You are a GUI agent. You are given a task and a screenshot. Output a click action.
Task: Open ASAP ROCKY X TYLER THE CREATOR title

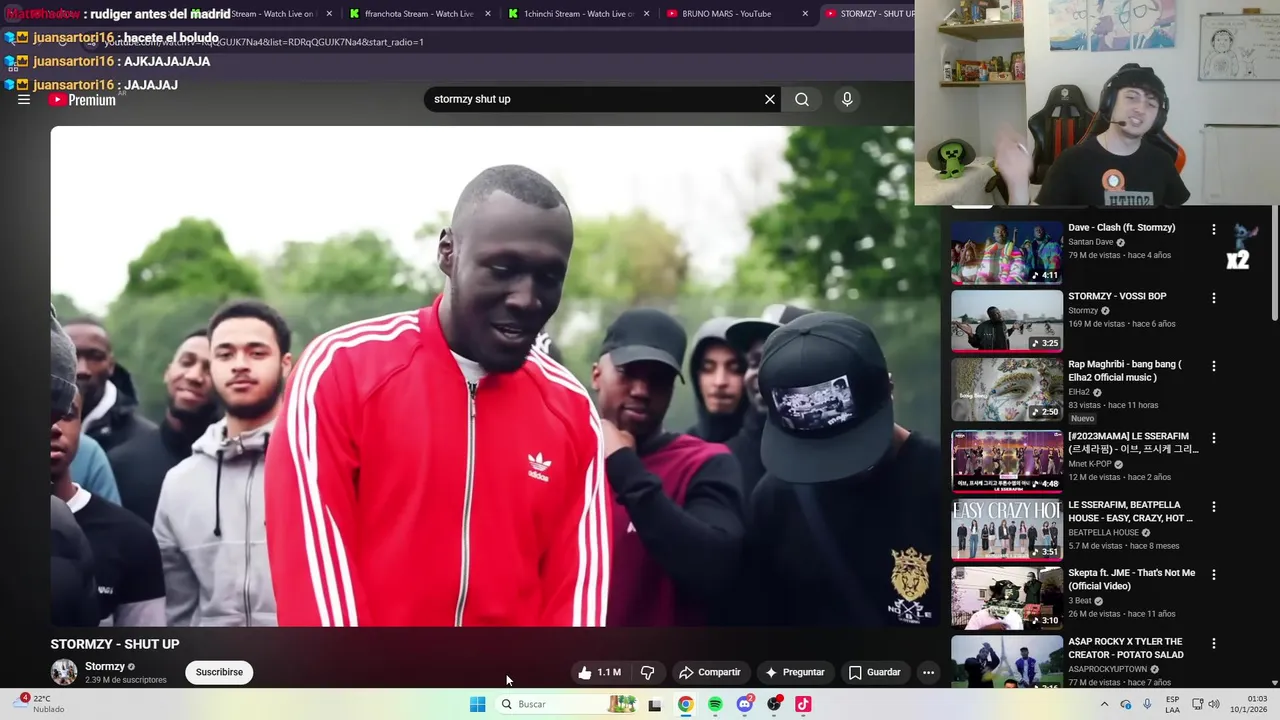pos(1126,648)
